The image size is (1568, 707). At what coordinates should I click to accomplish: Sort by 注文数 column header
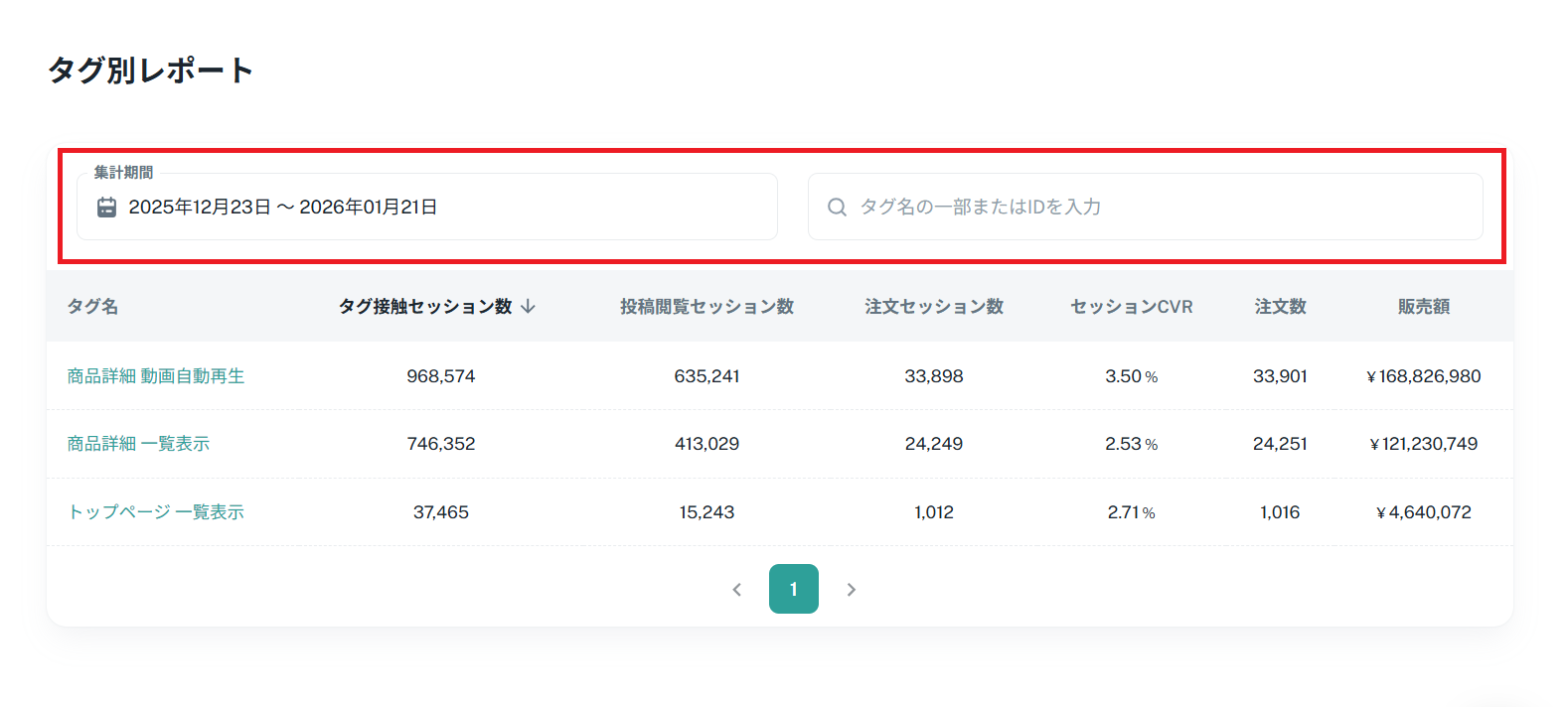pyautogui.click(x=1280, y=306)
